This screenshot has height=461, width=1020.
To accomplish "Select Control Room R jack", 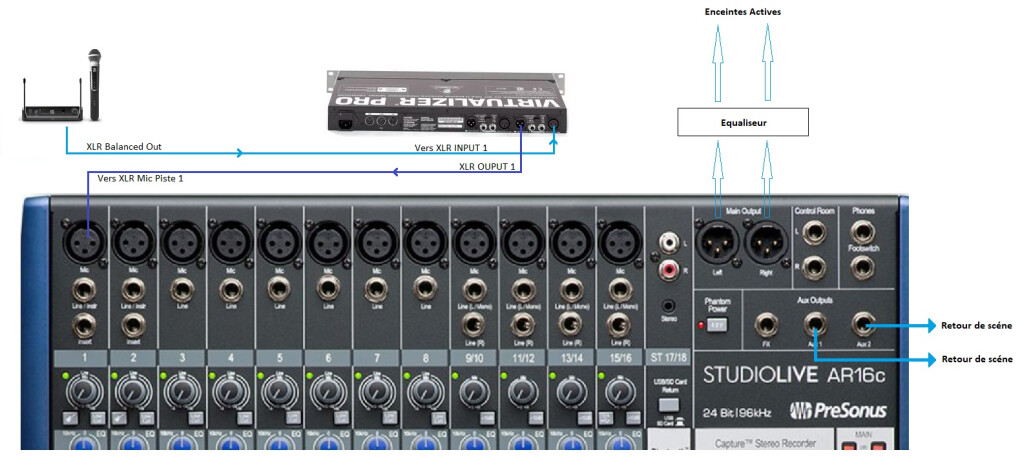I will (x=814, y=267).
